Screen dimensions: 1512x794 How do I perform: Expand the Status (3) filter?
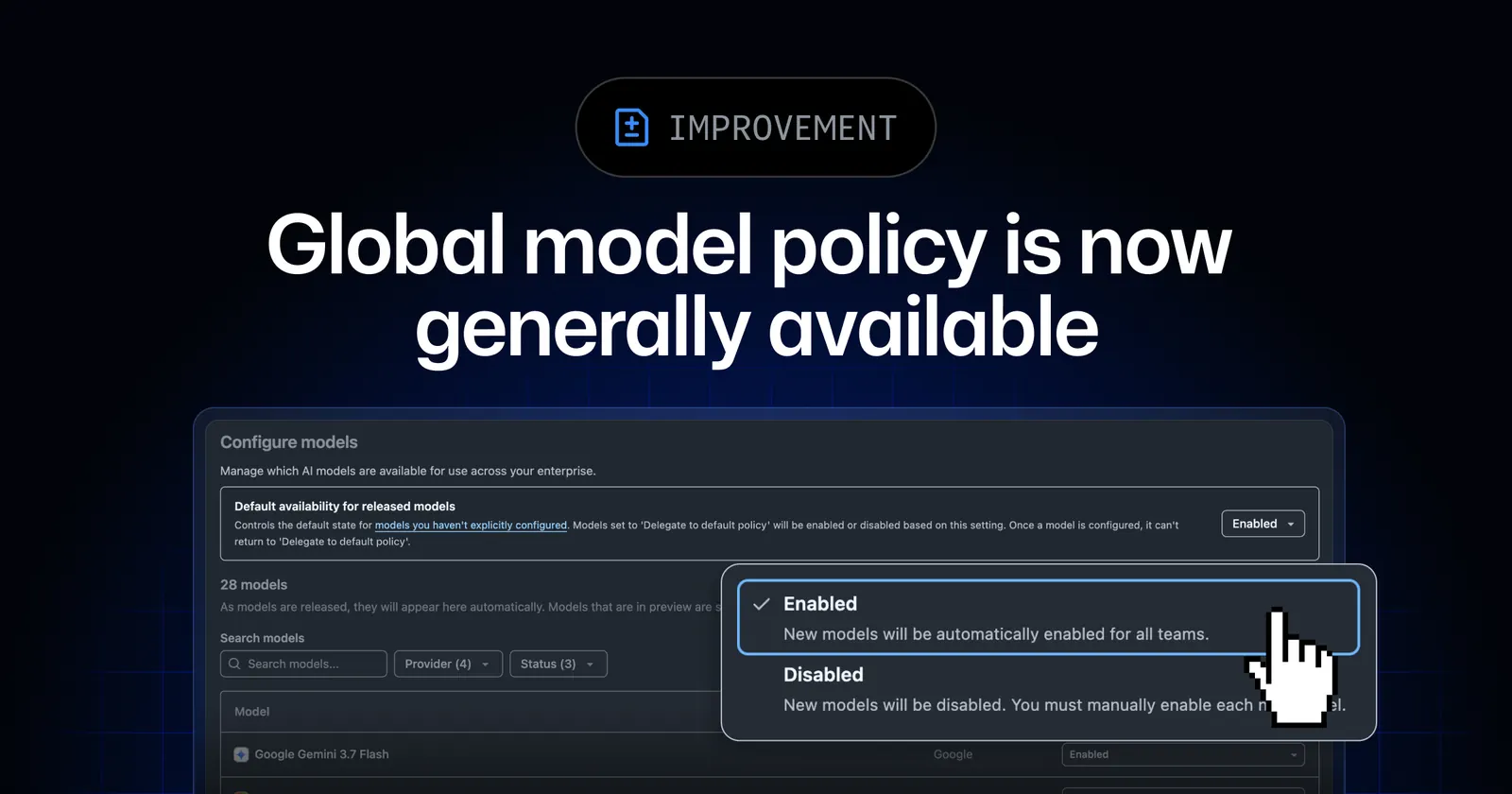(558, 664)
